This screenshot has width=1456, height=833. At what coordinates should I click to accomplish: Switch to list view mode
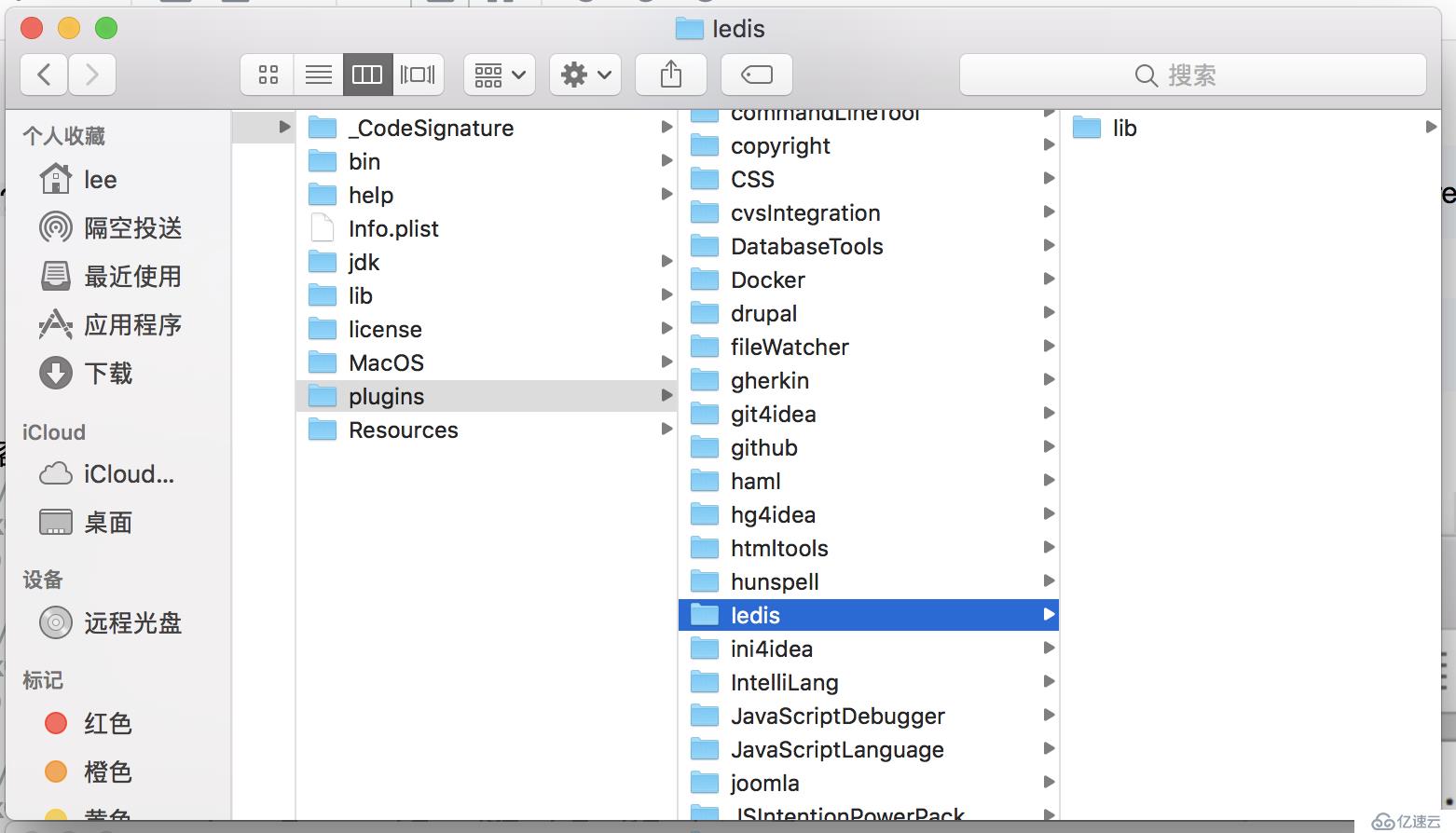tap(318, 75)
